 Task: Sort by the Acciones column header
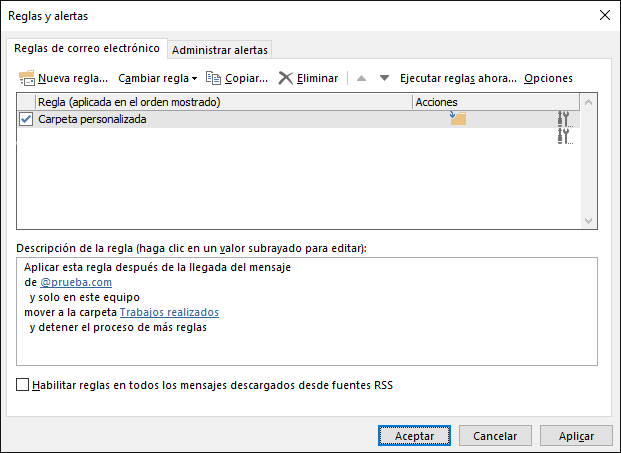pyautogui.click(x=436, y=102)
